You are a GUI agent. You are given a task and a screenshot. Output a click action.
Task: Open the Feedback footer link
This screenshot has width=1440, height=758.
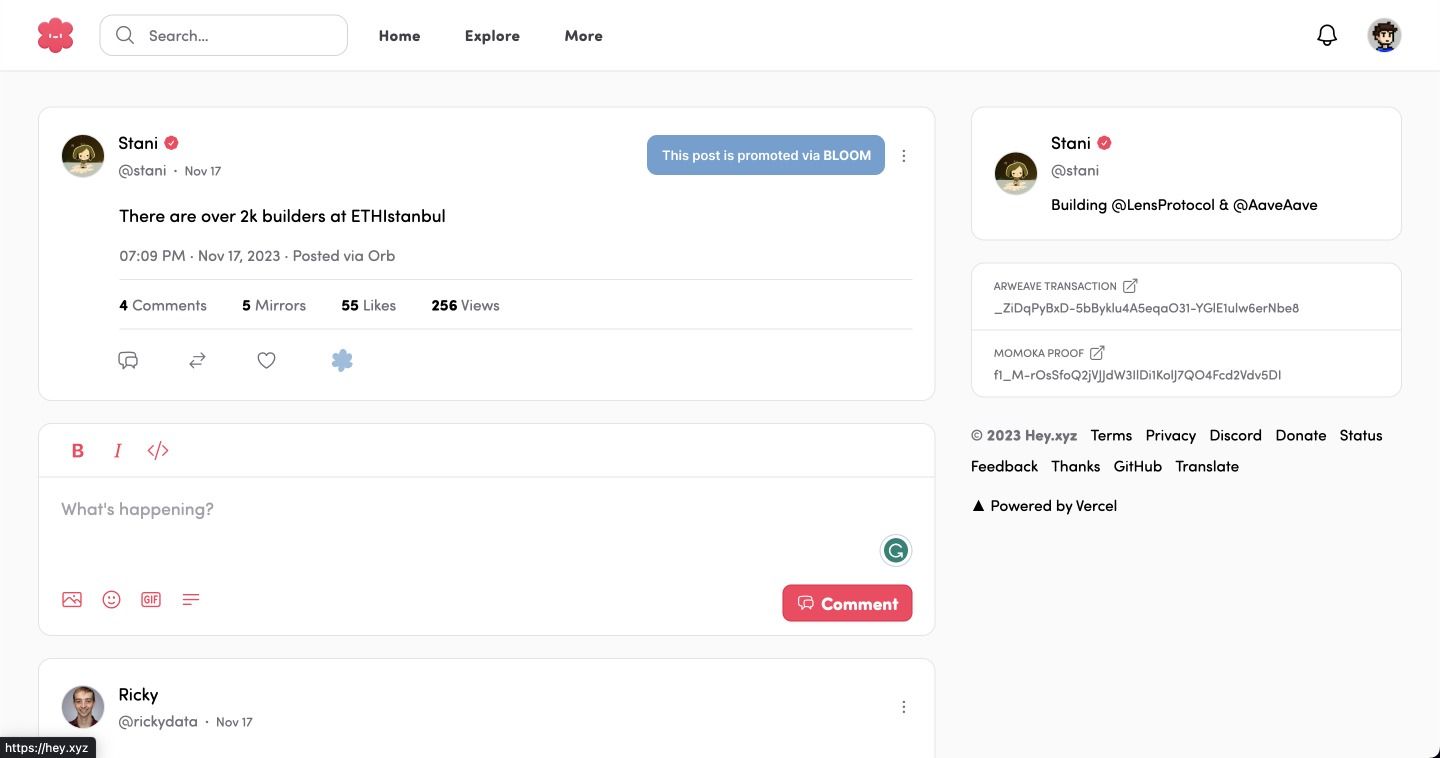point(1005,466)
